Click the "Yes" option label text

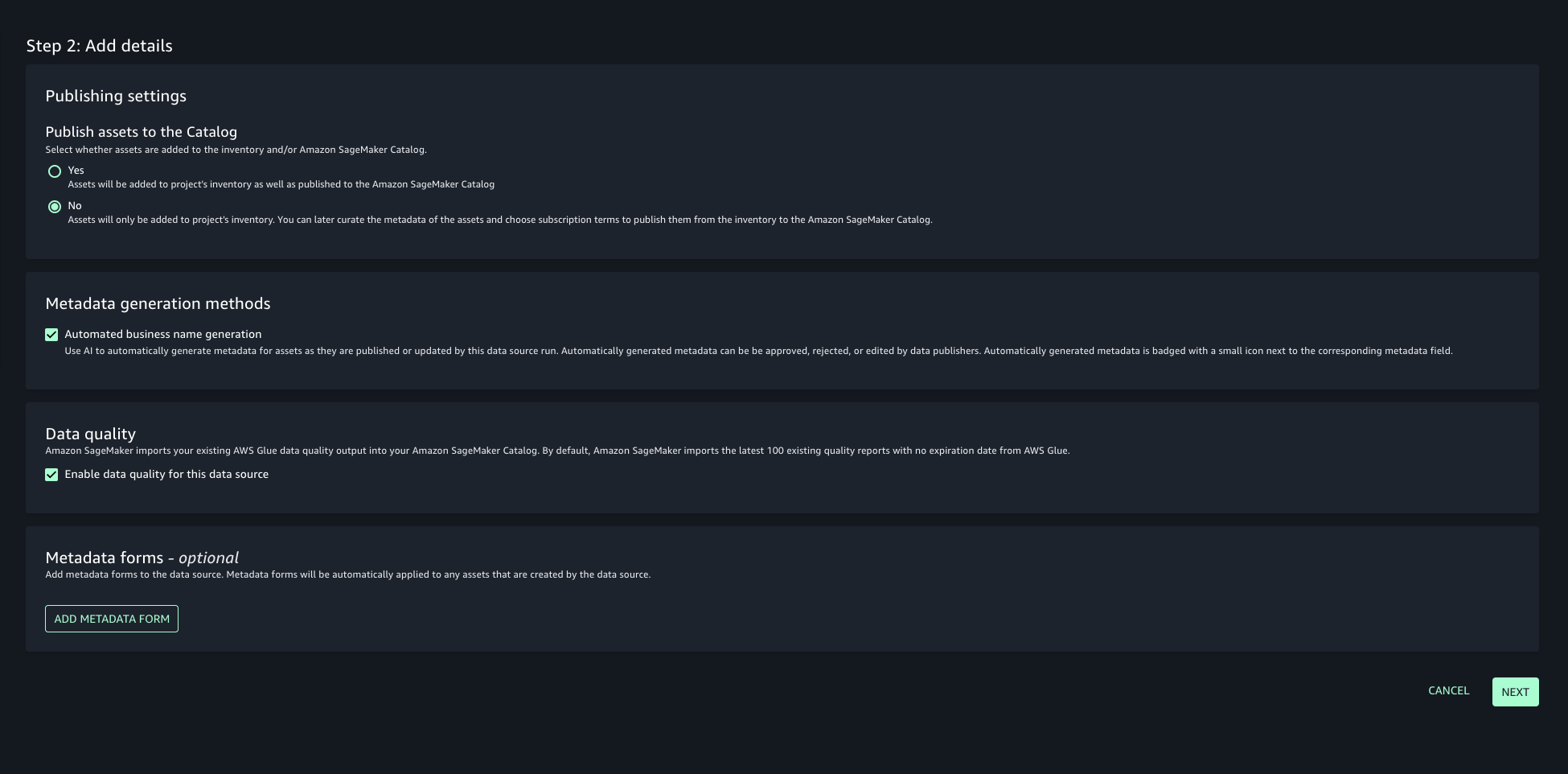pyautogui.click(x=76, y=171)
